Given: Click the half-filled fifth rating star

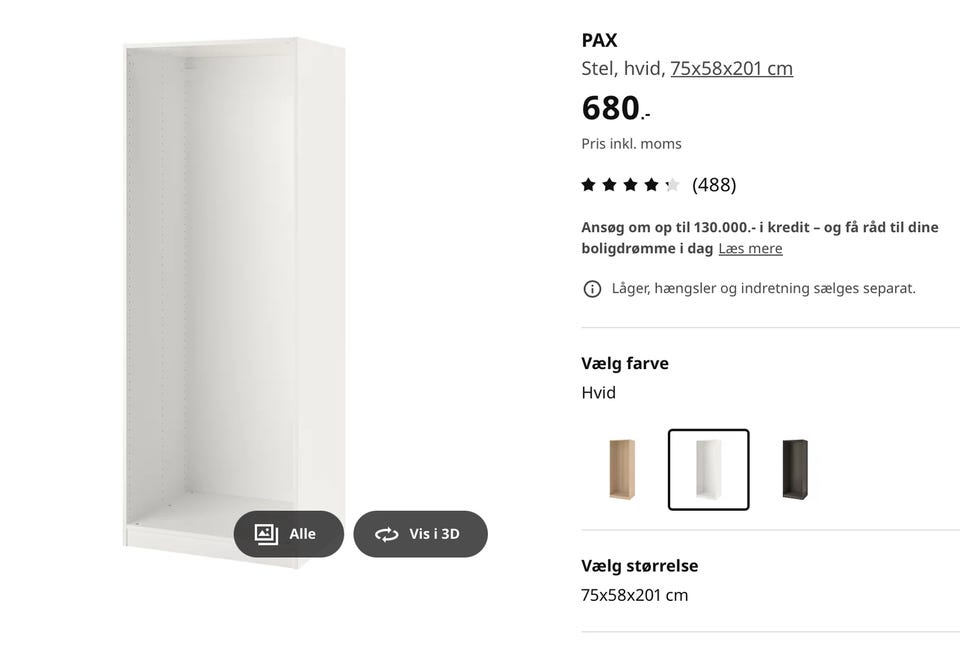Looking at the screenshot, I should (672, 185).
